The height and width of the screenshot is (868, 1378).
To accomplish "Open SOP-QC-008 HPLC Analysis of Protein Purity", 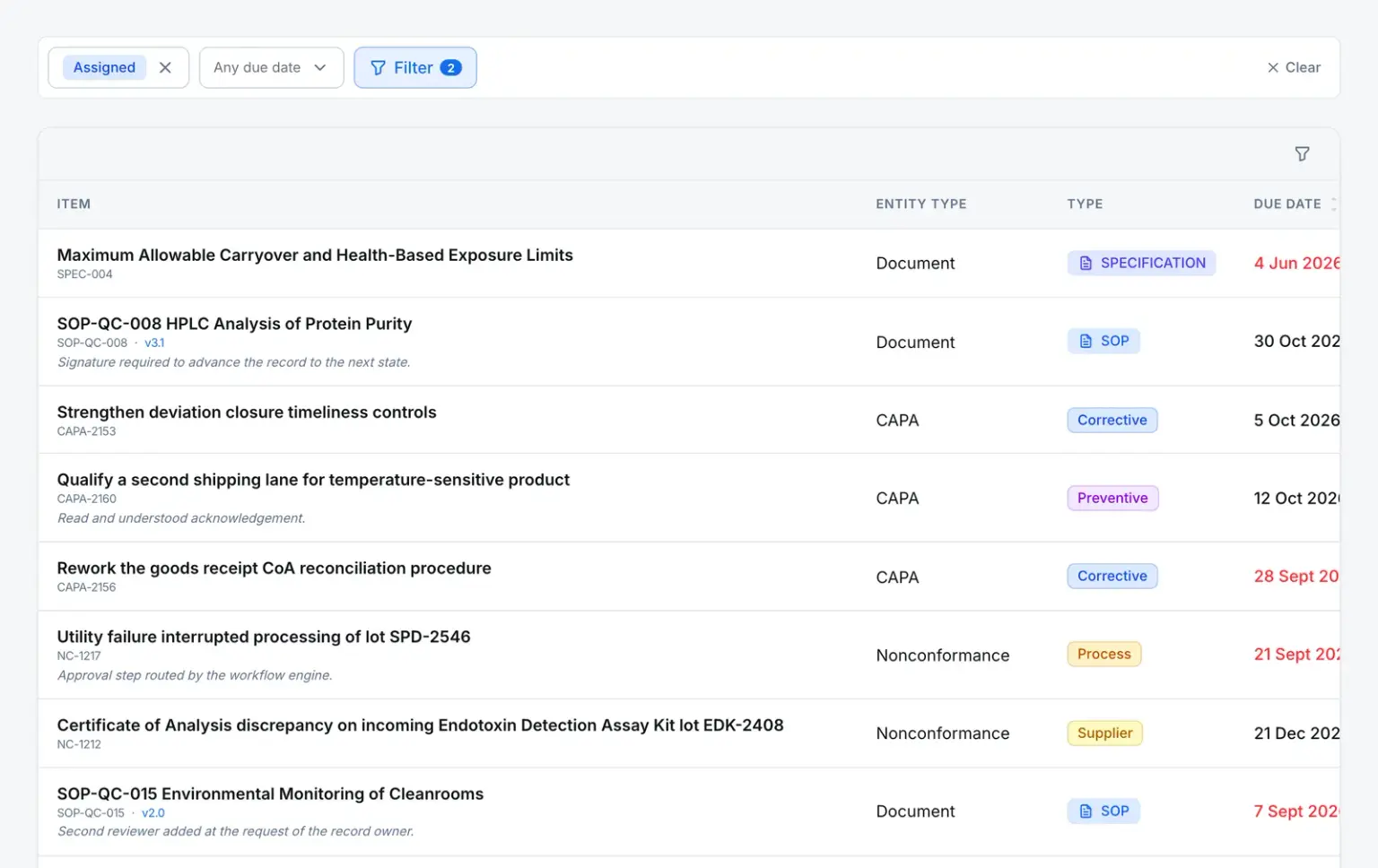I will pyautogui.click(x=234, y=324).
